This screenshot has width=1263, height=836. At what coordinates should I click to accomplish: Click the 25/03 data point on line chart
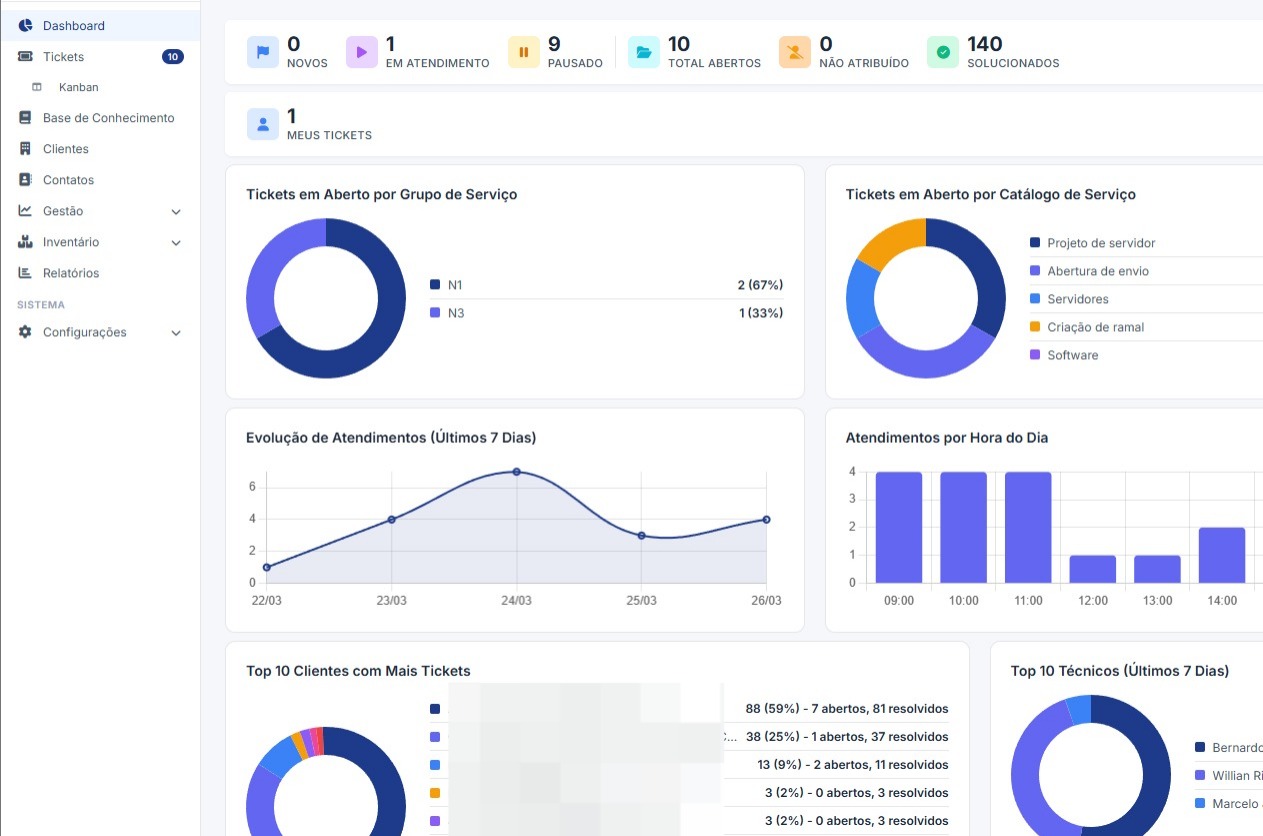[x=641, y=535]
